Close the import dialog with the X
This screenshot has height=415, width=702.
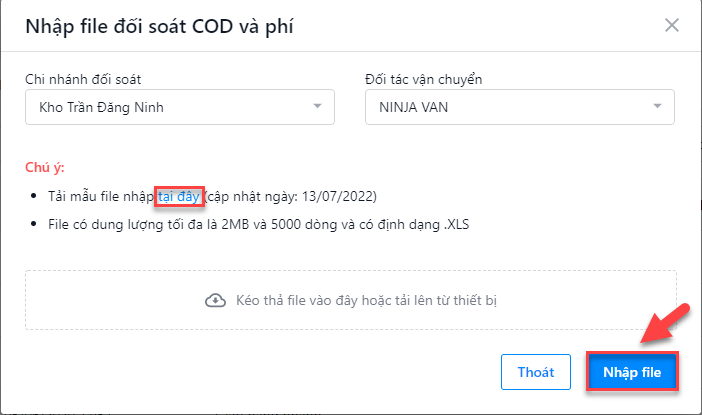point(672,25)
